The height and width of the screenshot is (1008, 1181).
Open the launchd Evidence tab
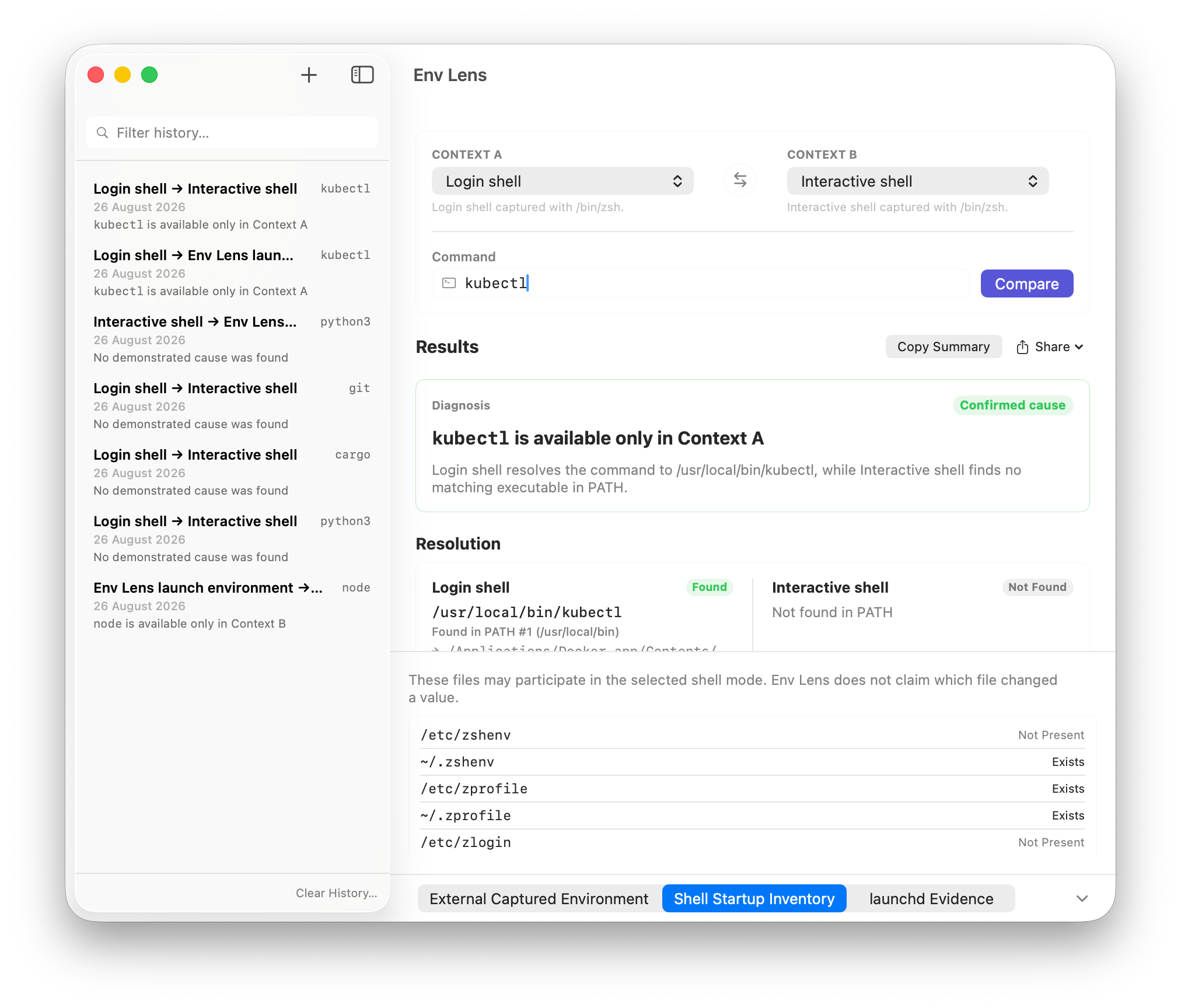[931, 898]
